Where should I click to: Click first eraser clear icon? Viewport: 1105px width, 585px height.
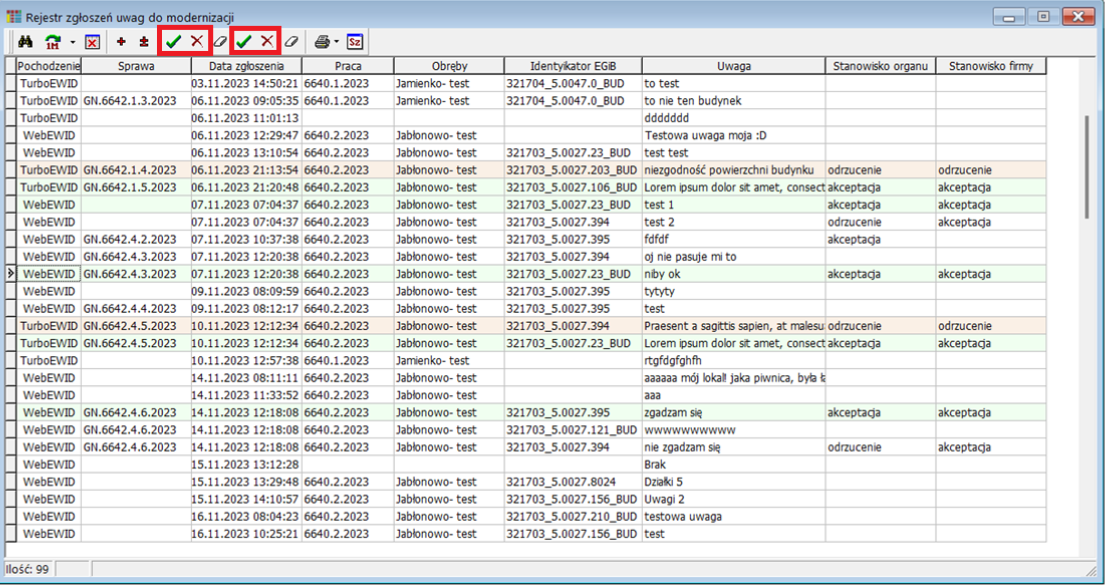pos(220,42)
